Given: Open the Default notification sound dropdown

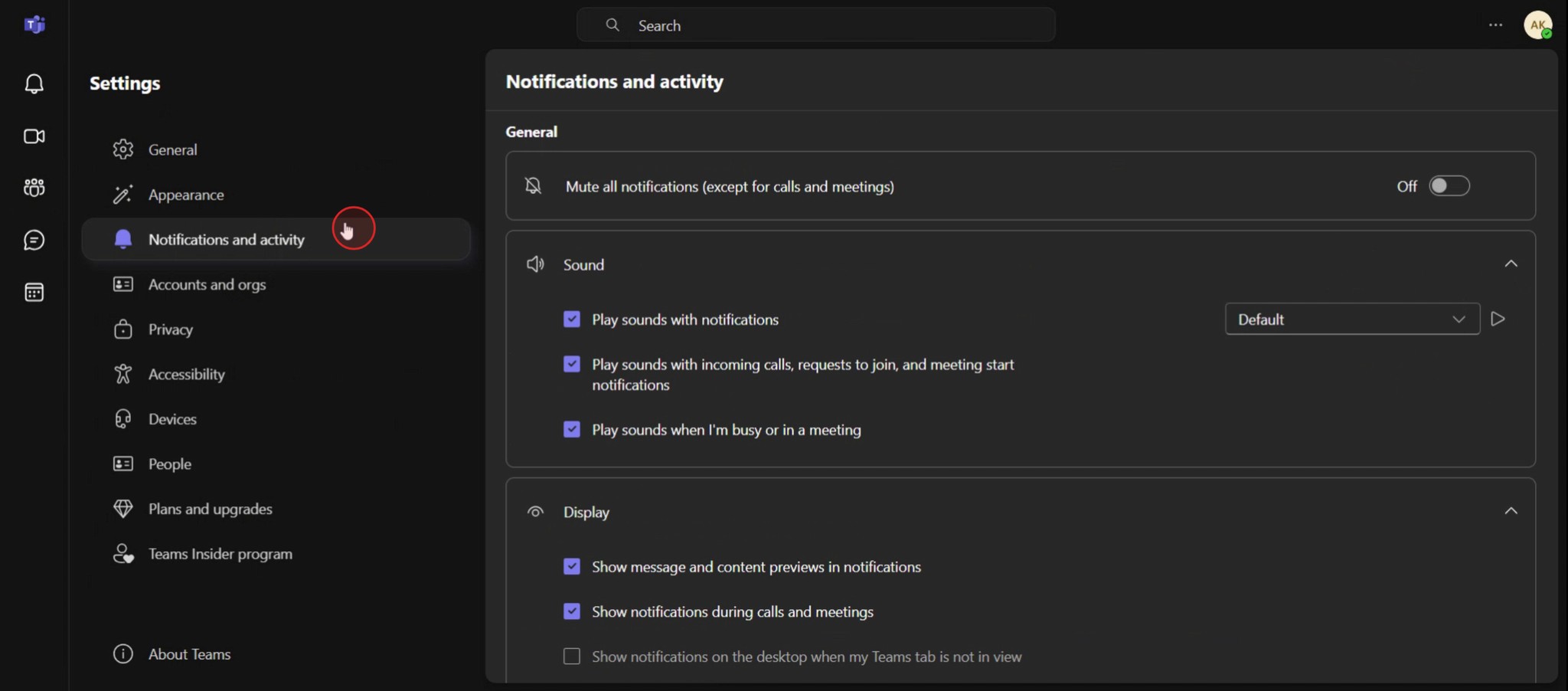Looking at the screenshot, I should [1351, 319].
